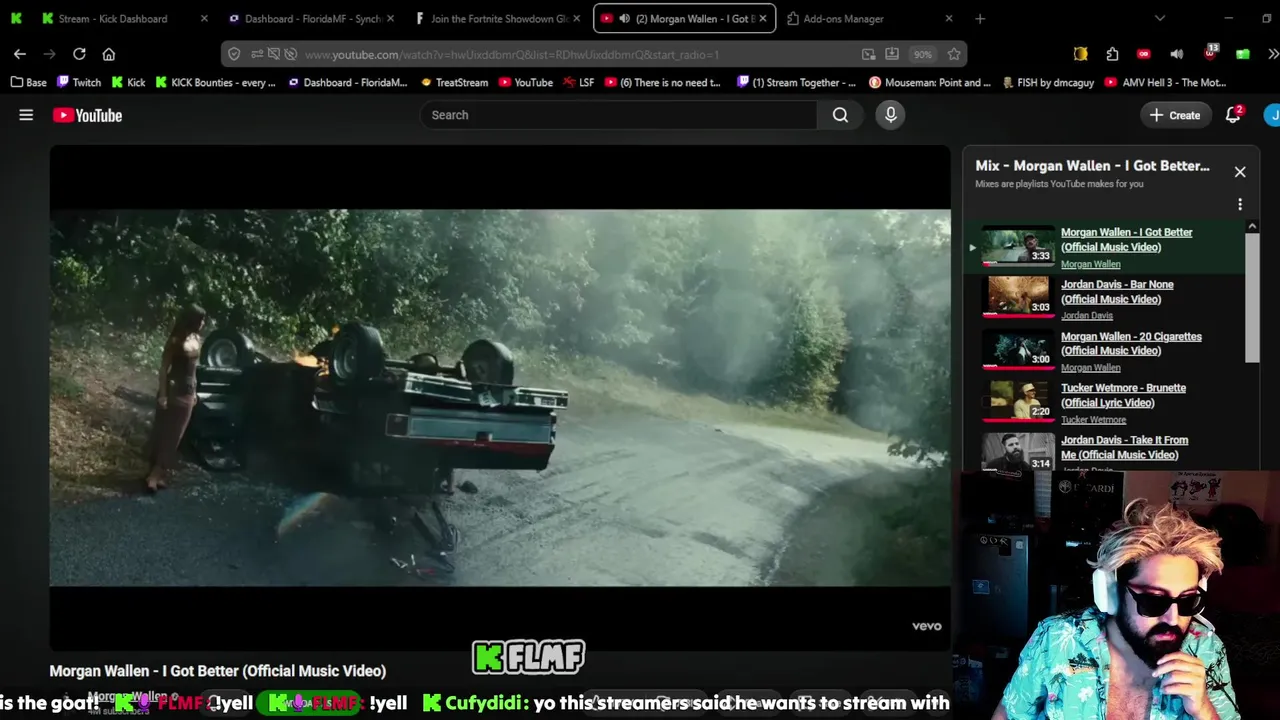Image resolution: width=1280 pixels, height=720 pixels.
Task: Open the shield tracking protection icon
Action: pyautogui.click(x=234, y=54)
